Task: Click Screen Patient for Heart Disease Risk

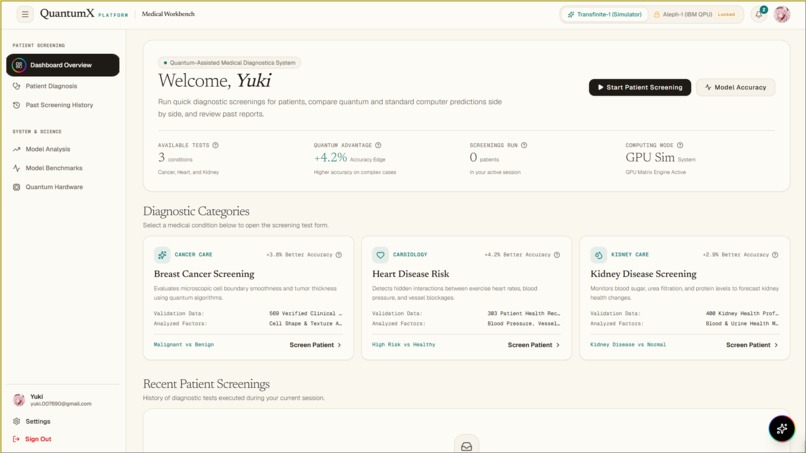Action: pyautogui.click(x=534, y=345)
